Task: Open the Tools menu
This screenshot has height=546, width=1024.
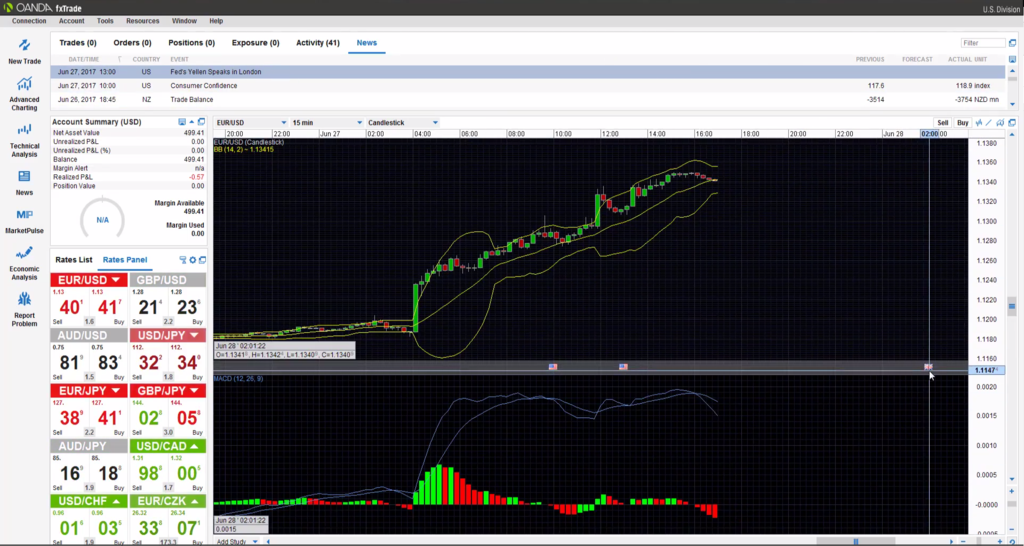Action: pyautogui.click(x=105, y=20)
